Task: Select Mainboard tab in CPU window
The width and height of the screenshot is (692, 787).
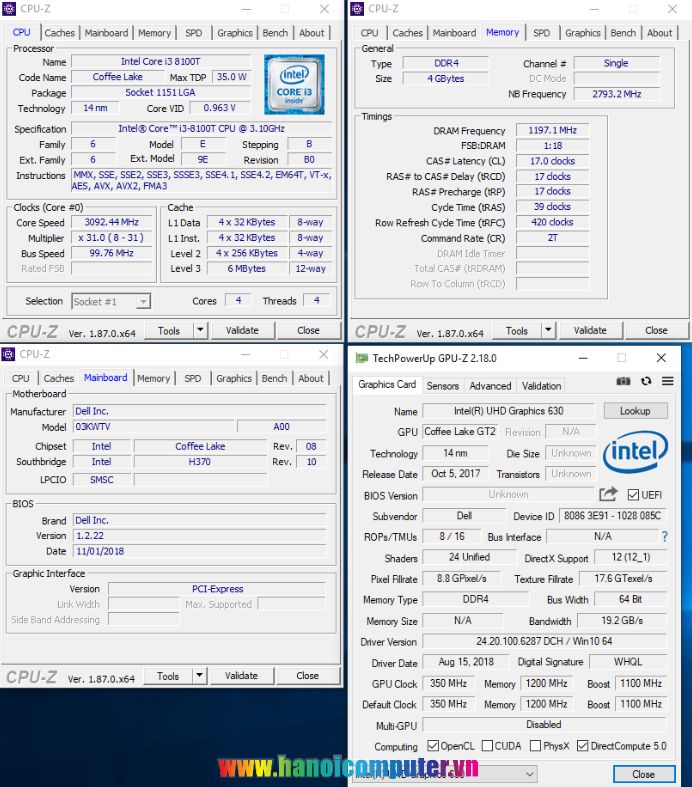Action: (x=106, y=33)
